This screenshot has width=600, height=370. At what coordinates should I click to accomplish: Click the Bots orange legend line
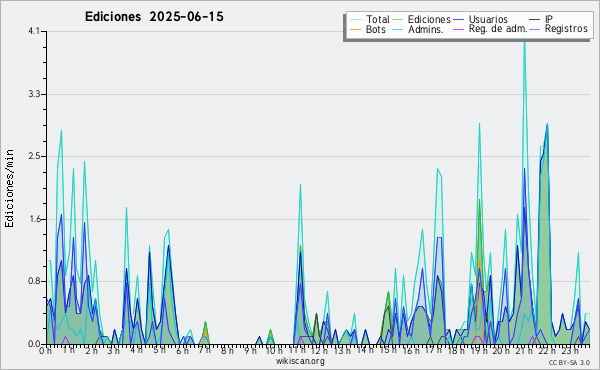pos(356,29)
